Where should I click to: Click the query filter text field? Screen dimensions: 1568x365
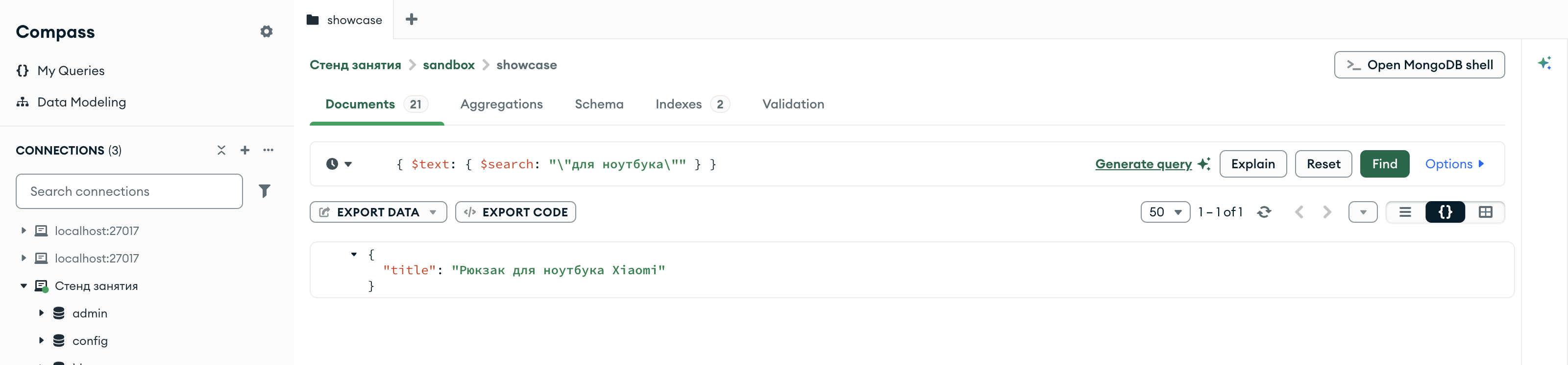point(736,164)
